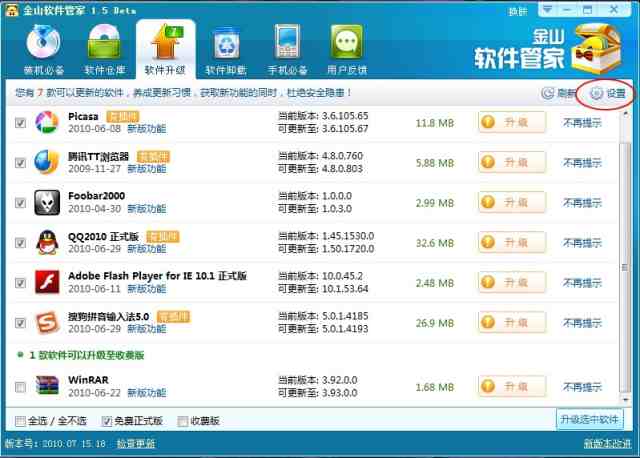Upgrade 搜狗拼音输入法 with 升级 button
The image size is (640, 458).
tap(512, 322)
